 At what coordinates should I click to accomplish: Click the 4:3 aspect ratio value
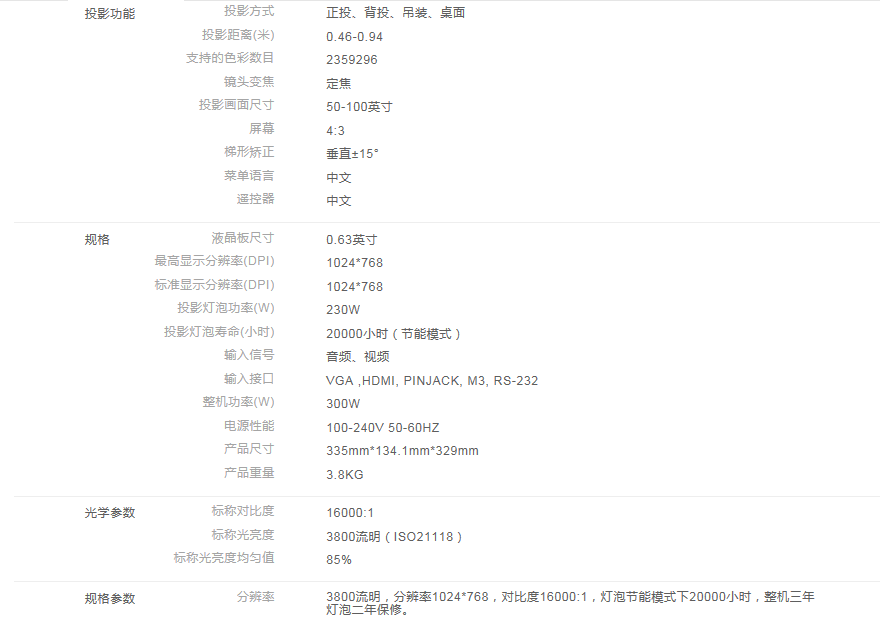pos(335,131)
